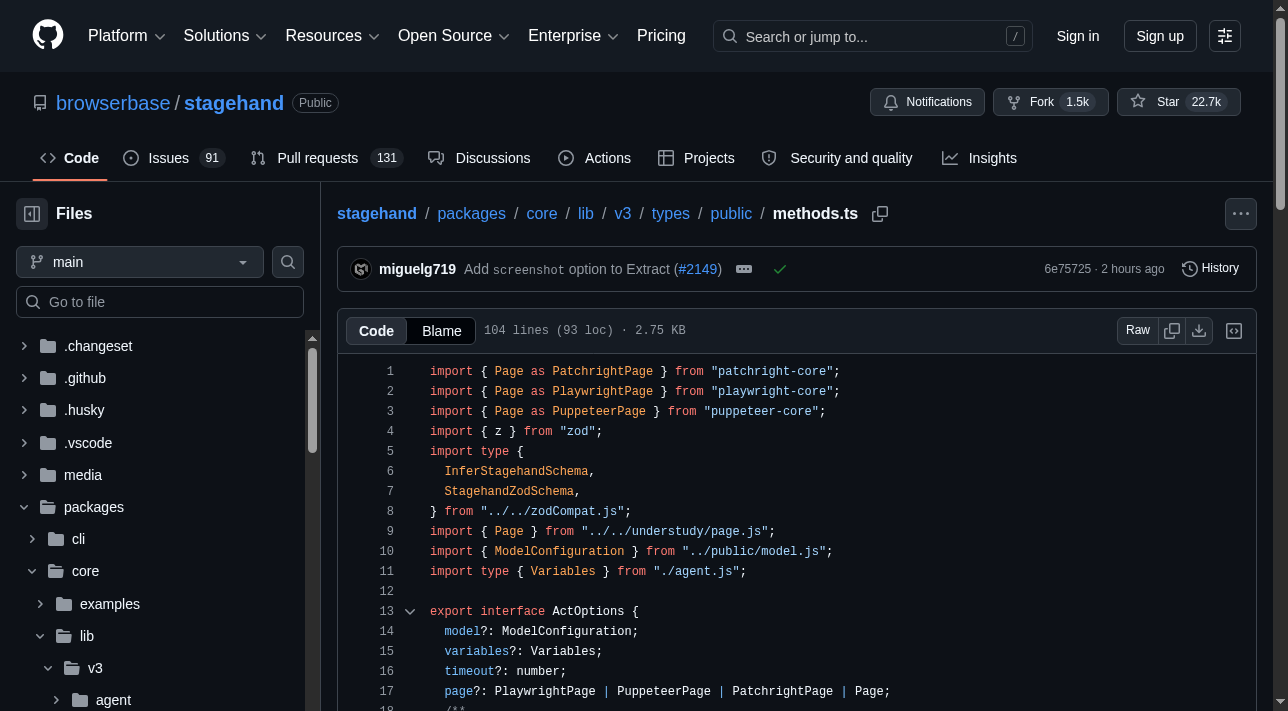Open the Platform menu
1288x711 pixels.
pyautogui.click(x=126, y=36)
